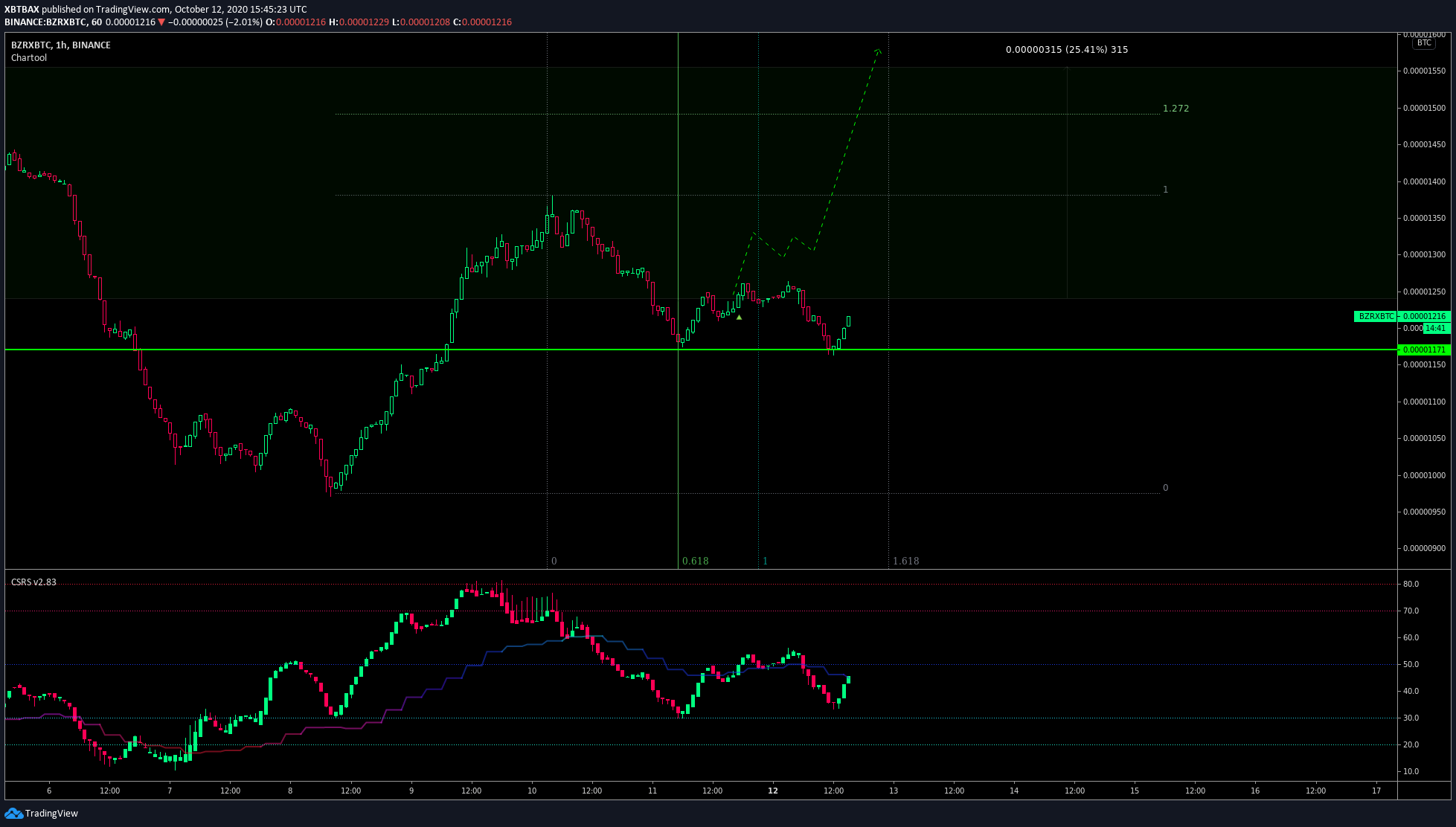Screen dimensions: 1456x827
Task: Click the red down-triangle change indicator
Action: pos(161,22)
